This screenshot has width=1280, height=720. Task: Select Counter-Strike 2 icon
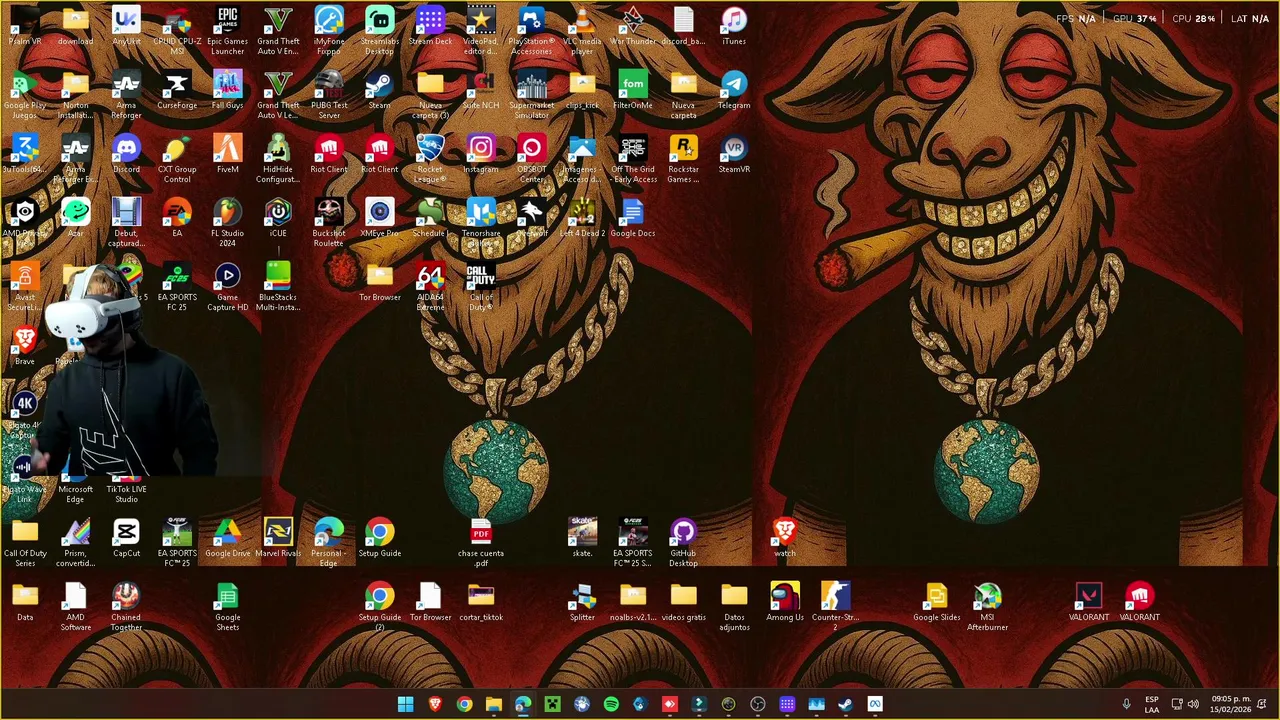[x=835, y=606]
